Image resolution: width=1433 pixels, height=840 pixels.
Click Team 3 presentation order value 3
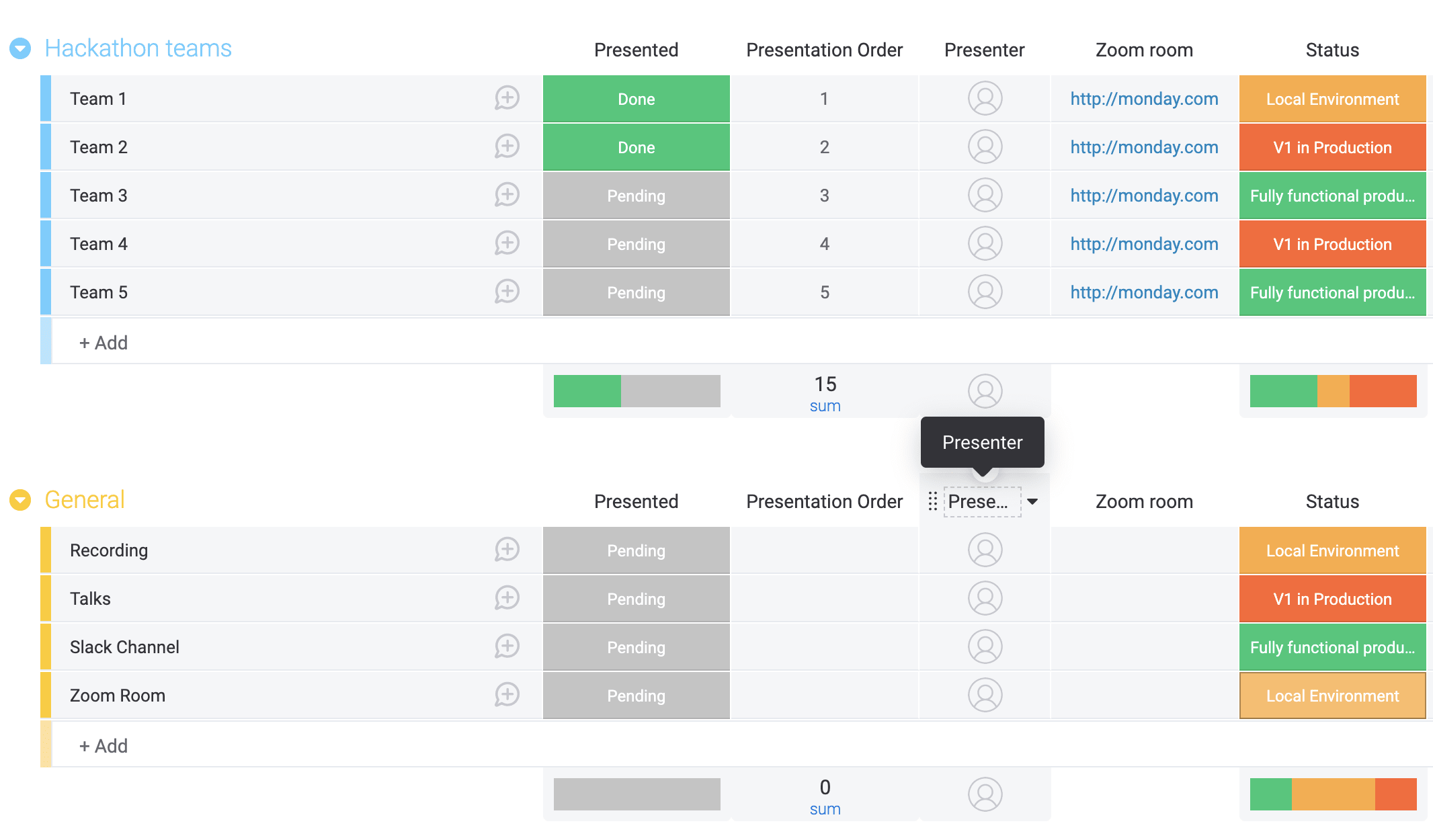pyautogui.click(x=824, y=196)
